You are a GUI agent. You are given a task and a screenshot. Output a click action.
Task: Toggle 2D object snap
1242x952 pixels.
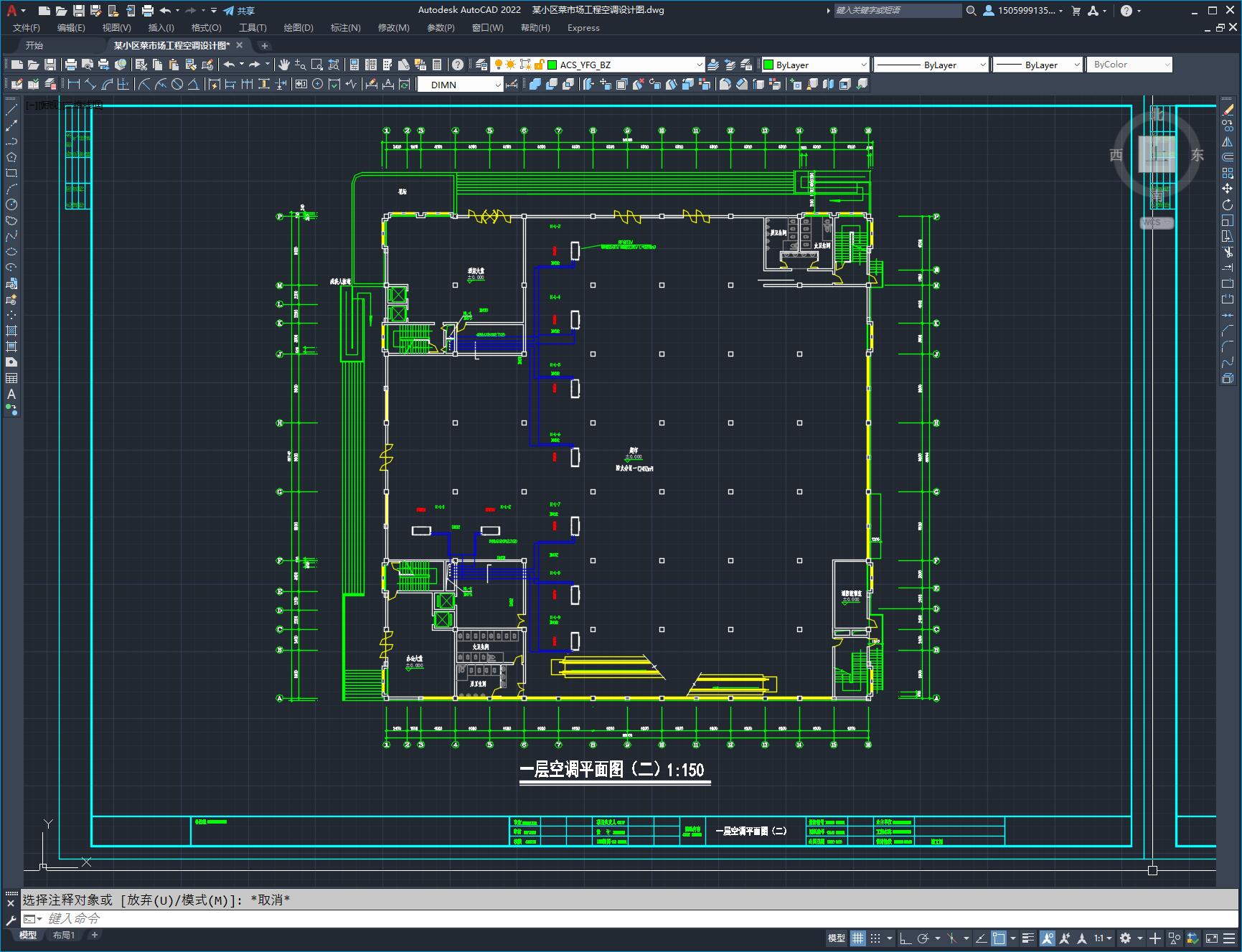point(999,938)
